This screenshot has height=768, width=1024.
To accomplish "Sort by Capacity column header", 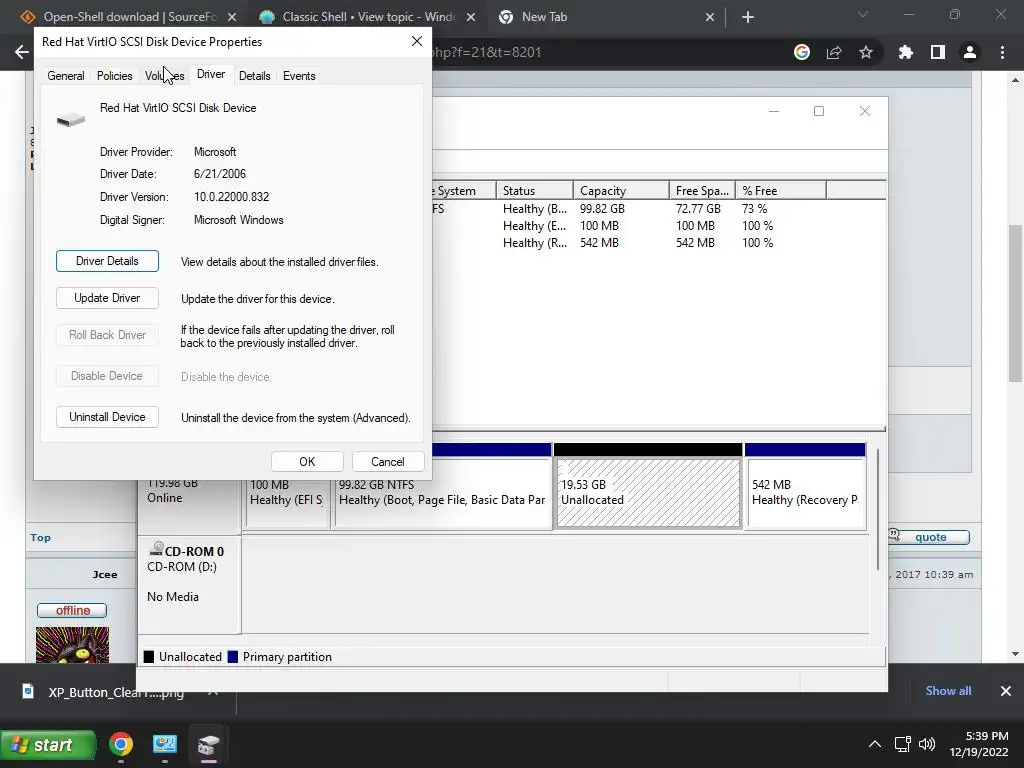I will pos(621,191).
